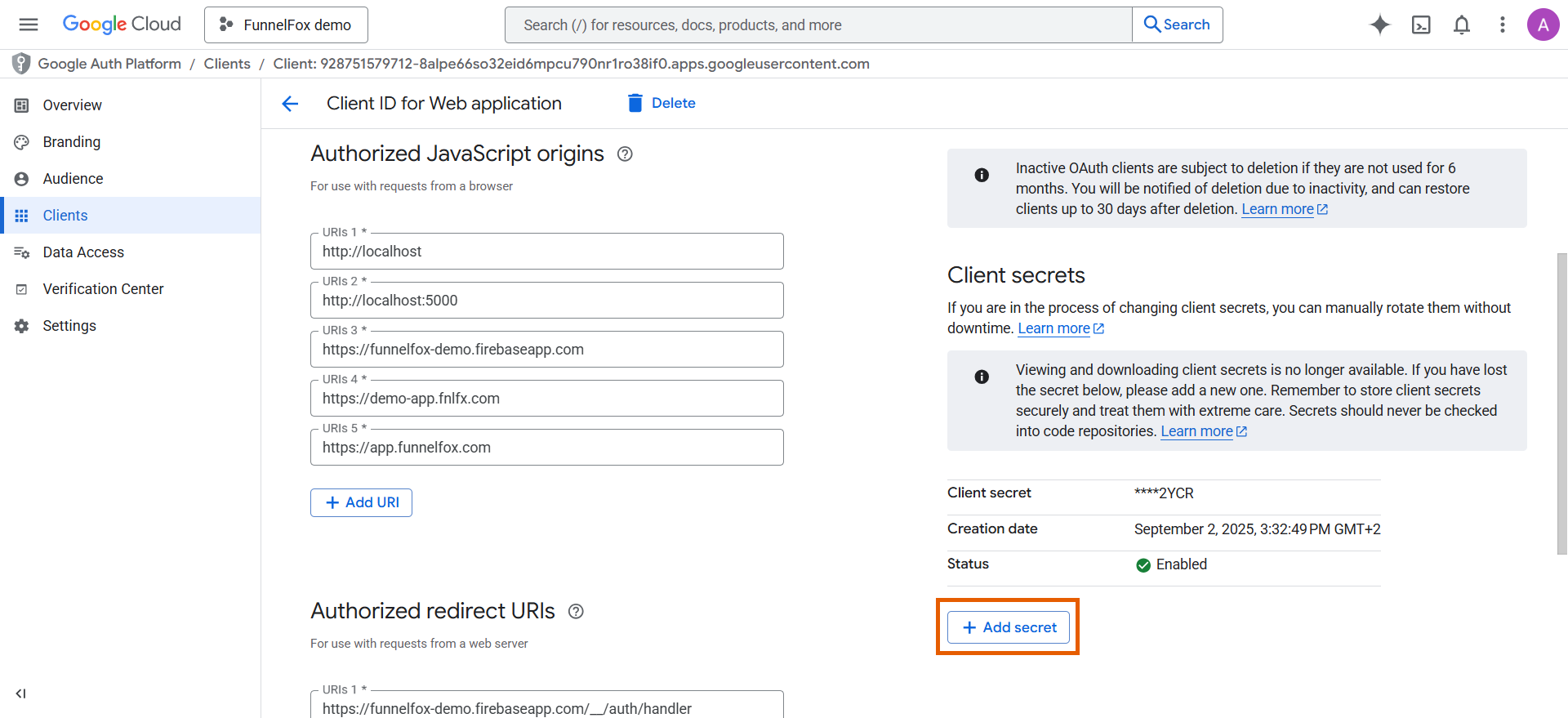This screenshot has width=1568, height=718.
Task: Click the Client ID for Web application heading
Action: 444,104
